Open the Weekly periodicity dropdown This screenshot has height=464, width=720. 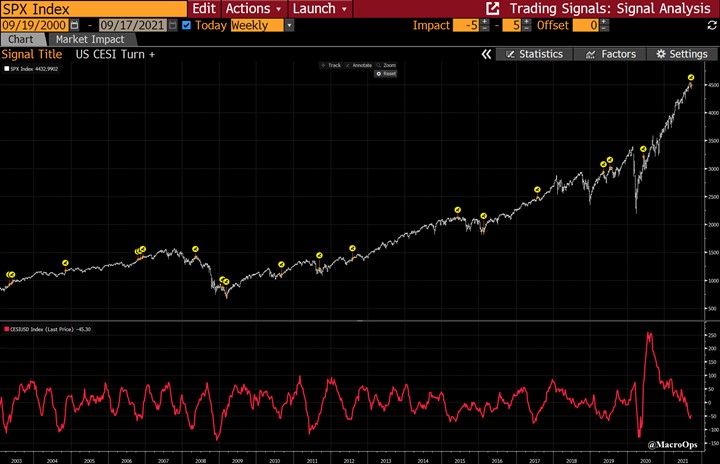tap(289, 25)
